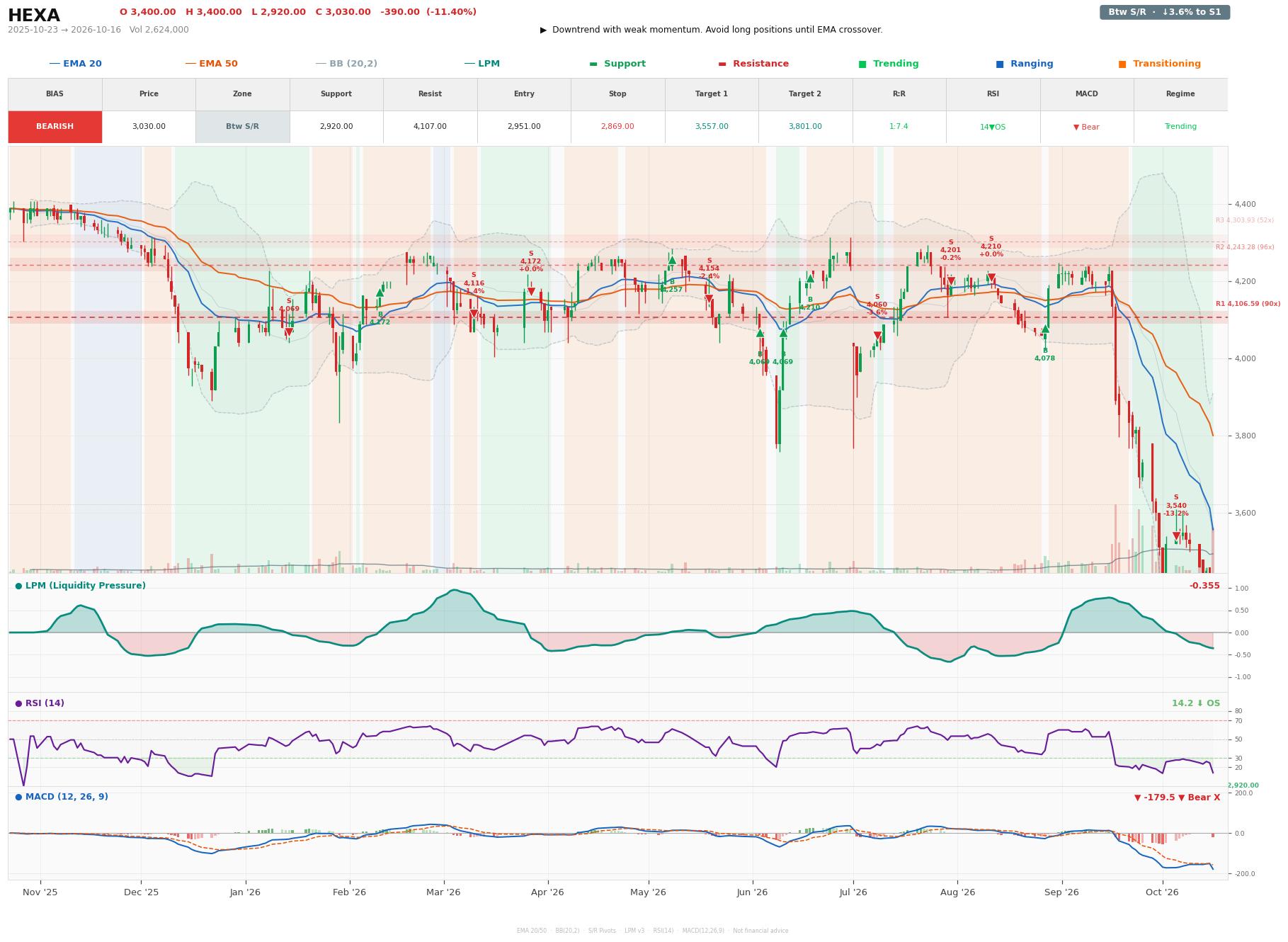Click the Entry value 2,951.00
This screenshot has width=1288, height=942.
pyautogui.click(x=524, y=127)
